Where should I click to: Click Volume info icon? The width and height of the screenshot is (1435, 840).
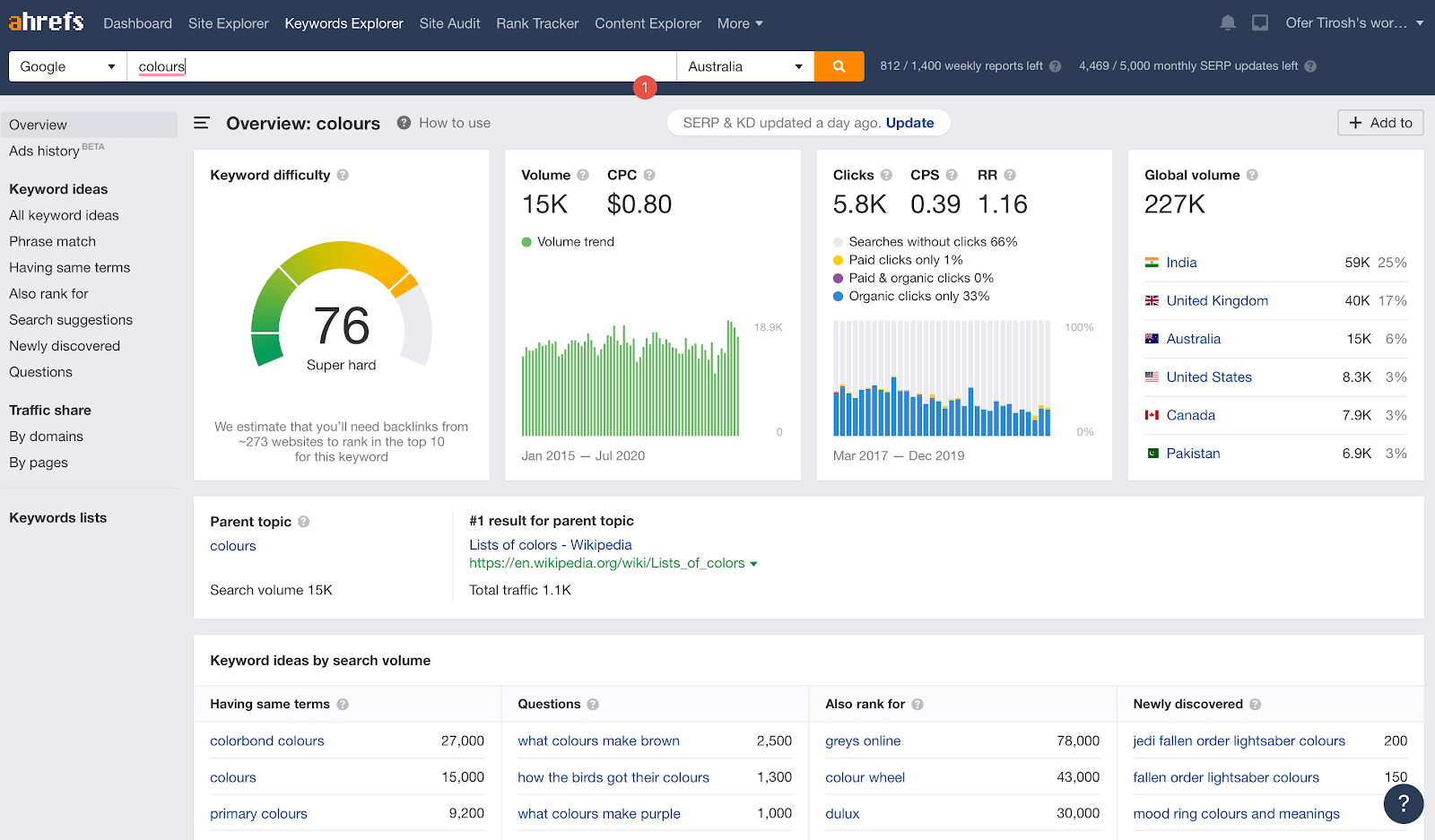point(583,175)
